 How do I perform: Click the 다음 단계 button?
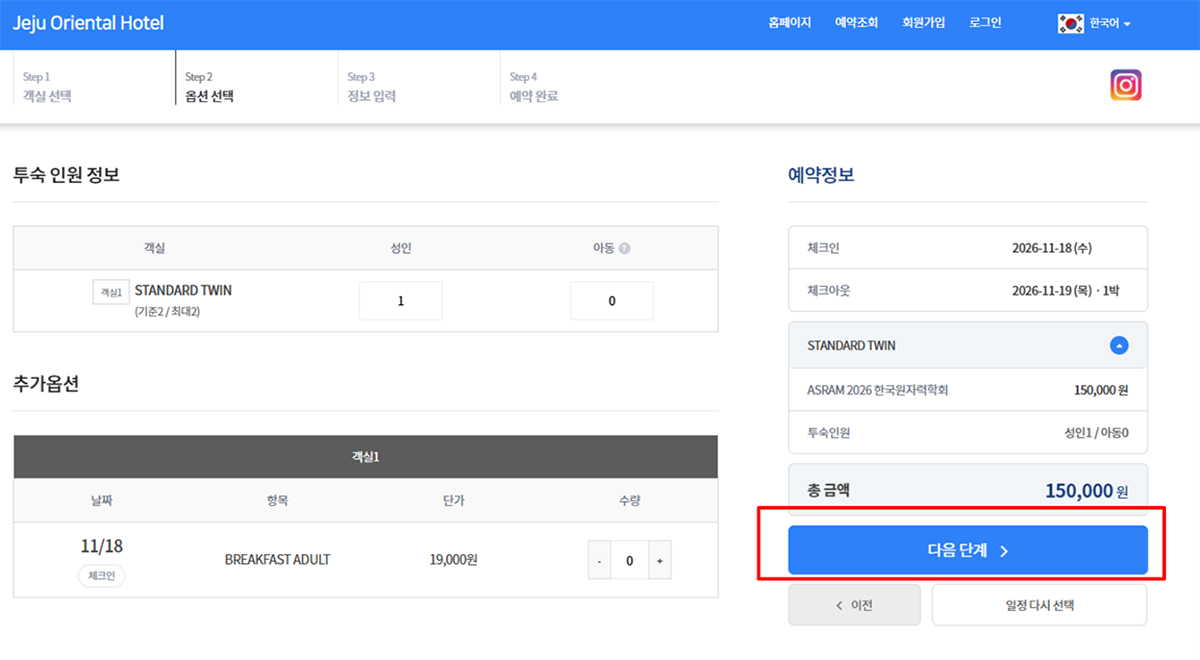click(x=967, y=550)
